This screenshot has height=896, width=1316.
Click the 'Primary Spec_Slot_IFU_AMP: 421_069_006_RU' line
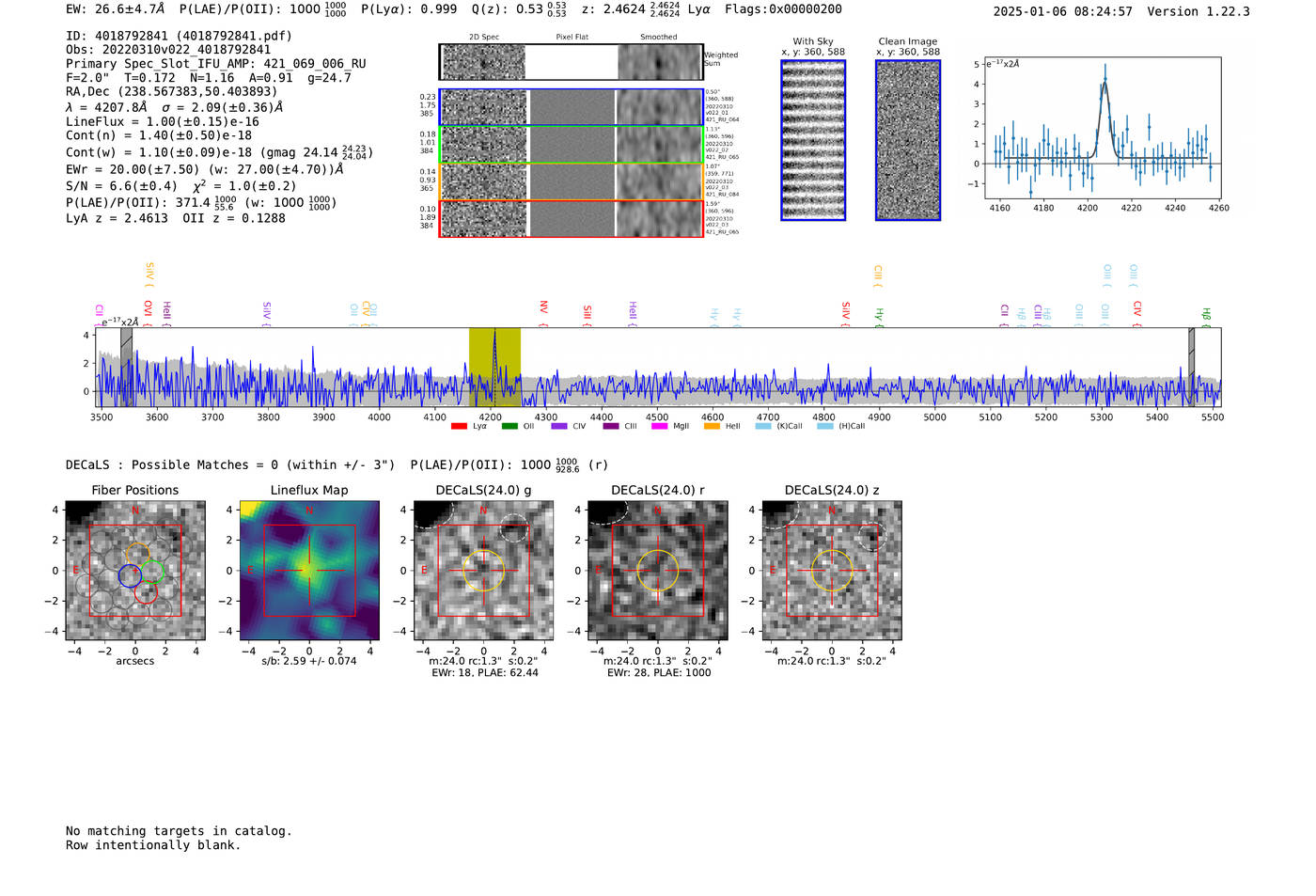216,64
